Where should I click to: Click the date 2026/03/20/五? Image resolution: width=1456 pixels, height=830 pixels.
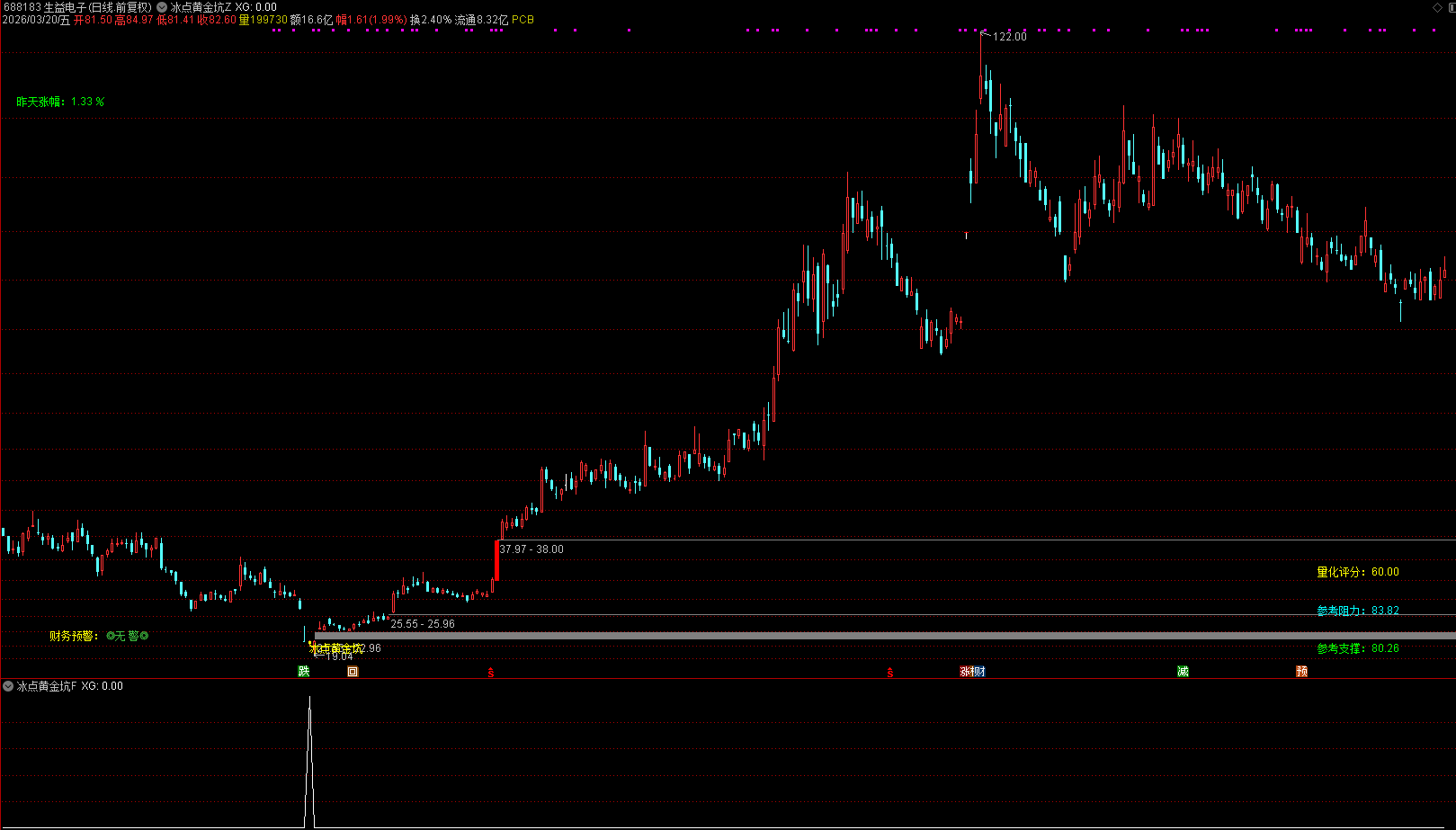(36, 20)
